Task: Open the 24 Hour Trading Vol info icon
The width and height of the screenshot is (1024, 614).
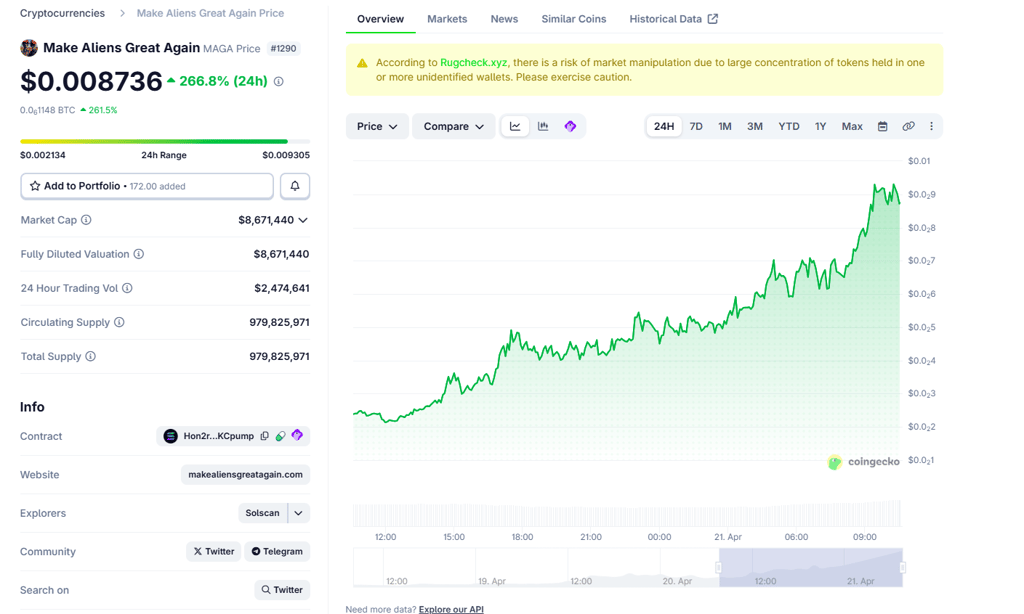Action: [127, 288]
